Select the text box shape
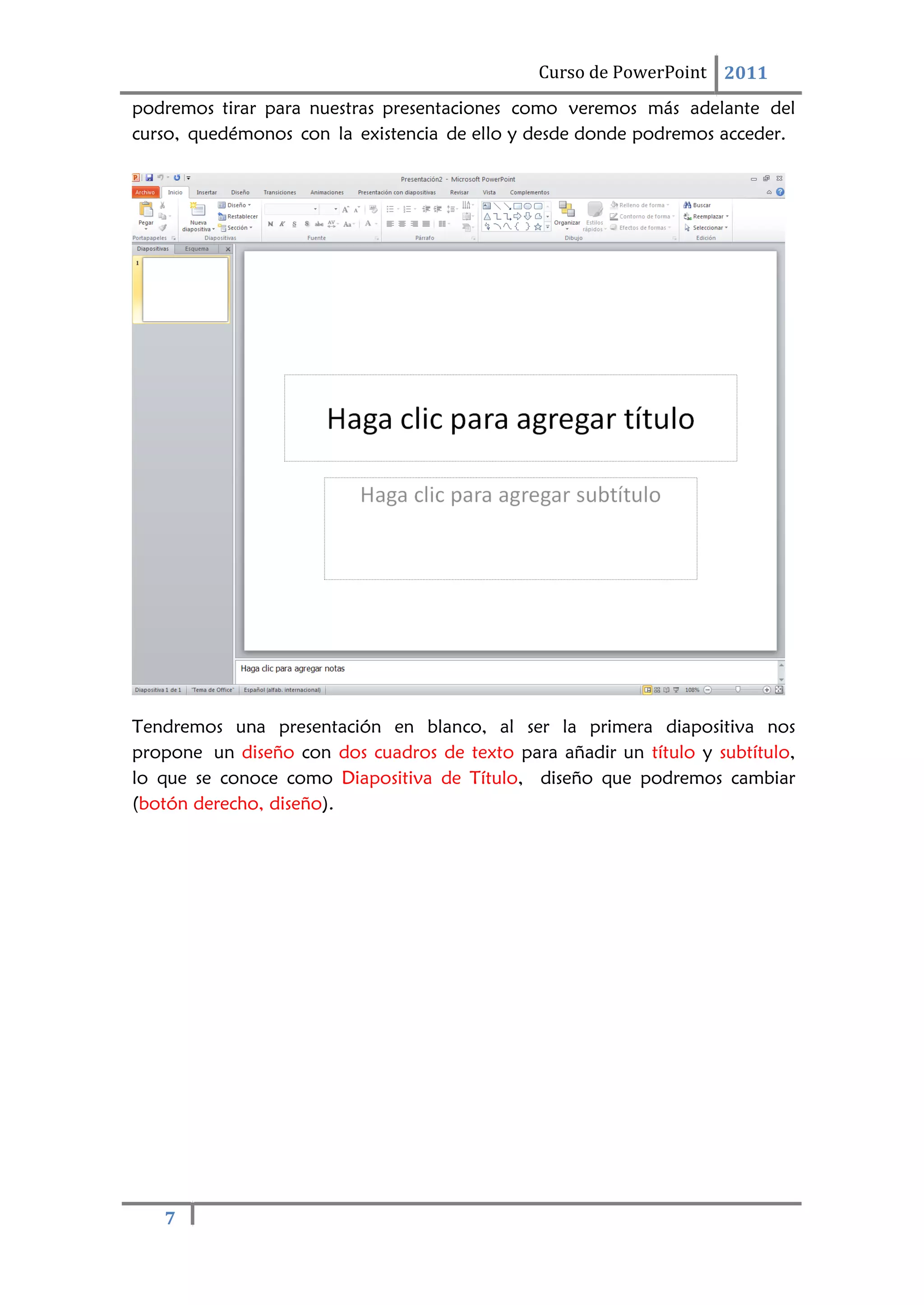 487,206
